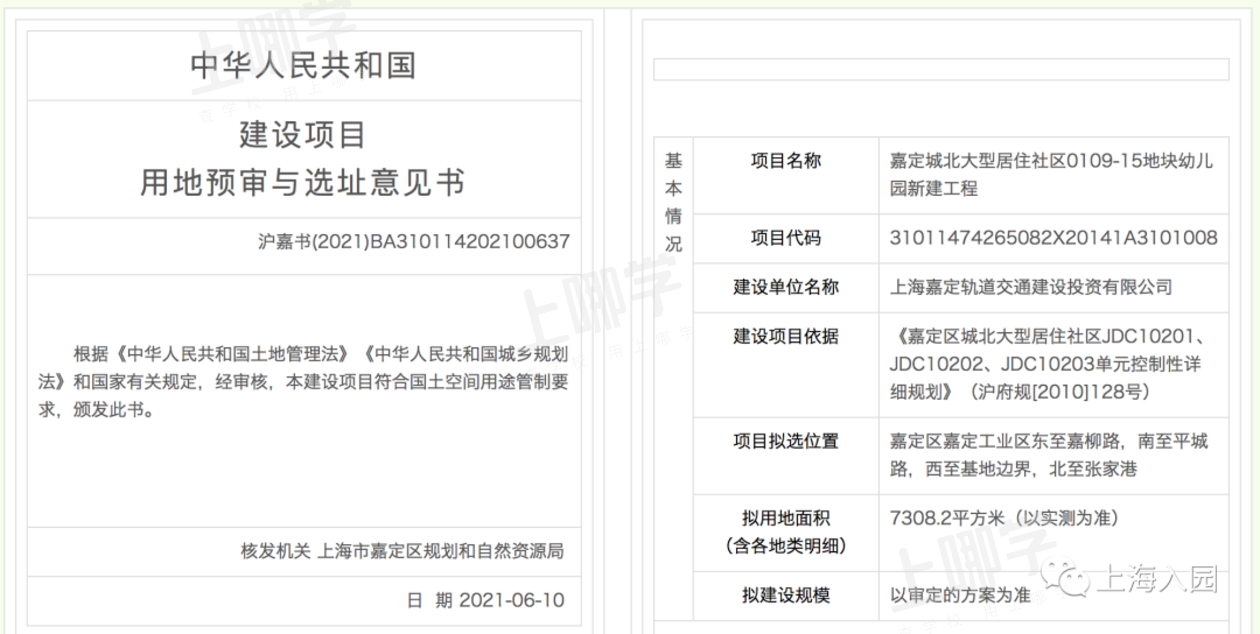Select the title 建设项目
The image size is (1260, 634).
click(x=303, y=134)
